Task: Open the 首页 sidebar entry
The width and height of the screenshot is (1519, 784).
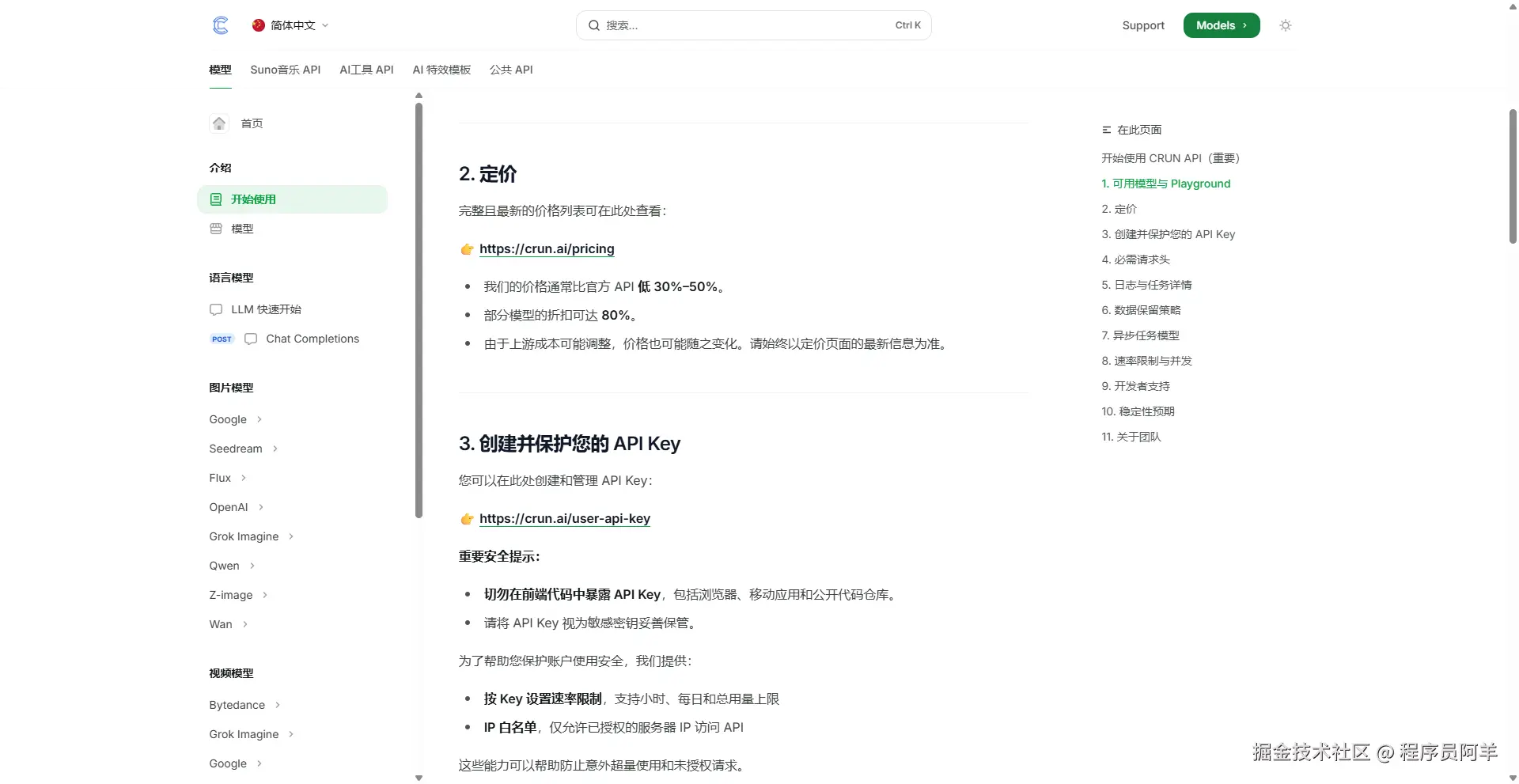Action: pyautogui.click(x=252, y=123)
